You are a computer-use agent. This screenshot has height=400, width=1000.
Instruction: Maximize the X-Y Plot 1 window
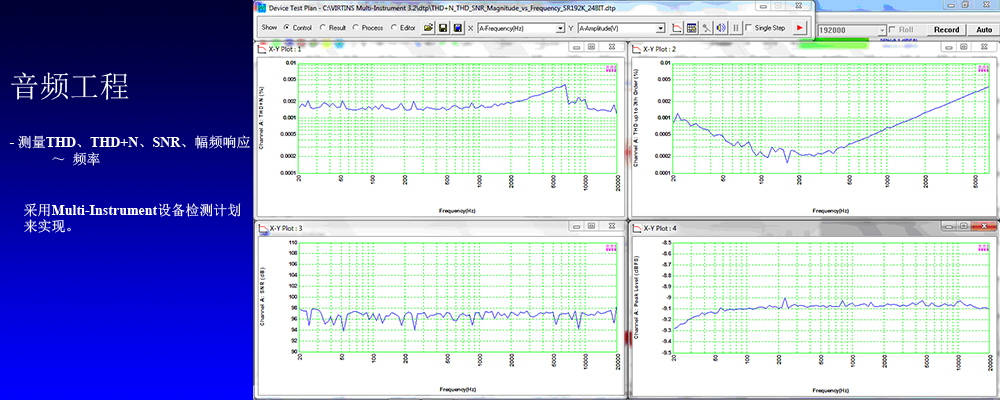coord(592,47)
